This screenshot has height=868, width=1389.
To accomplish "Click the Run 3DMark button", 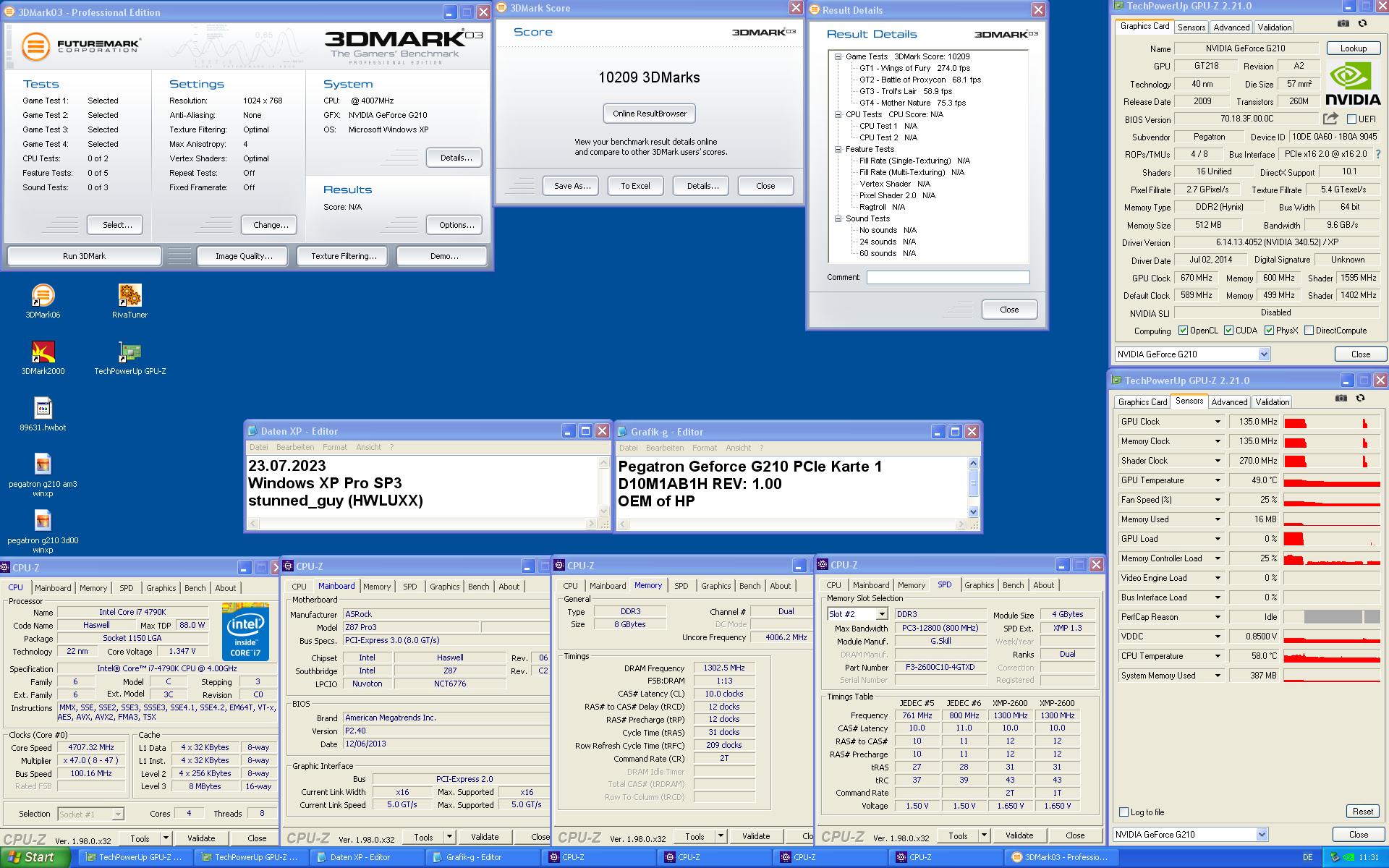I will (84, 256).
